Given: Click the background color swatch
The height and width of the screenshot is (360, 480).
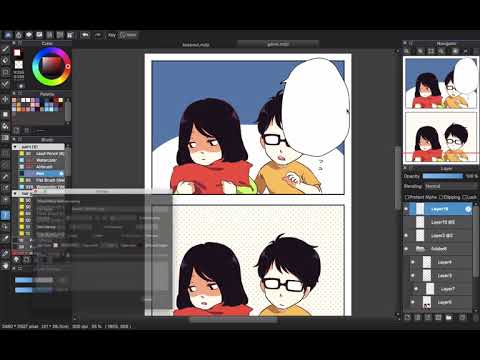Looking at the screenshot, I should point(19,64).
